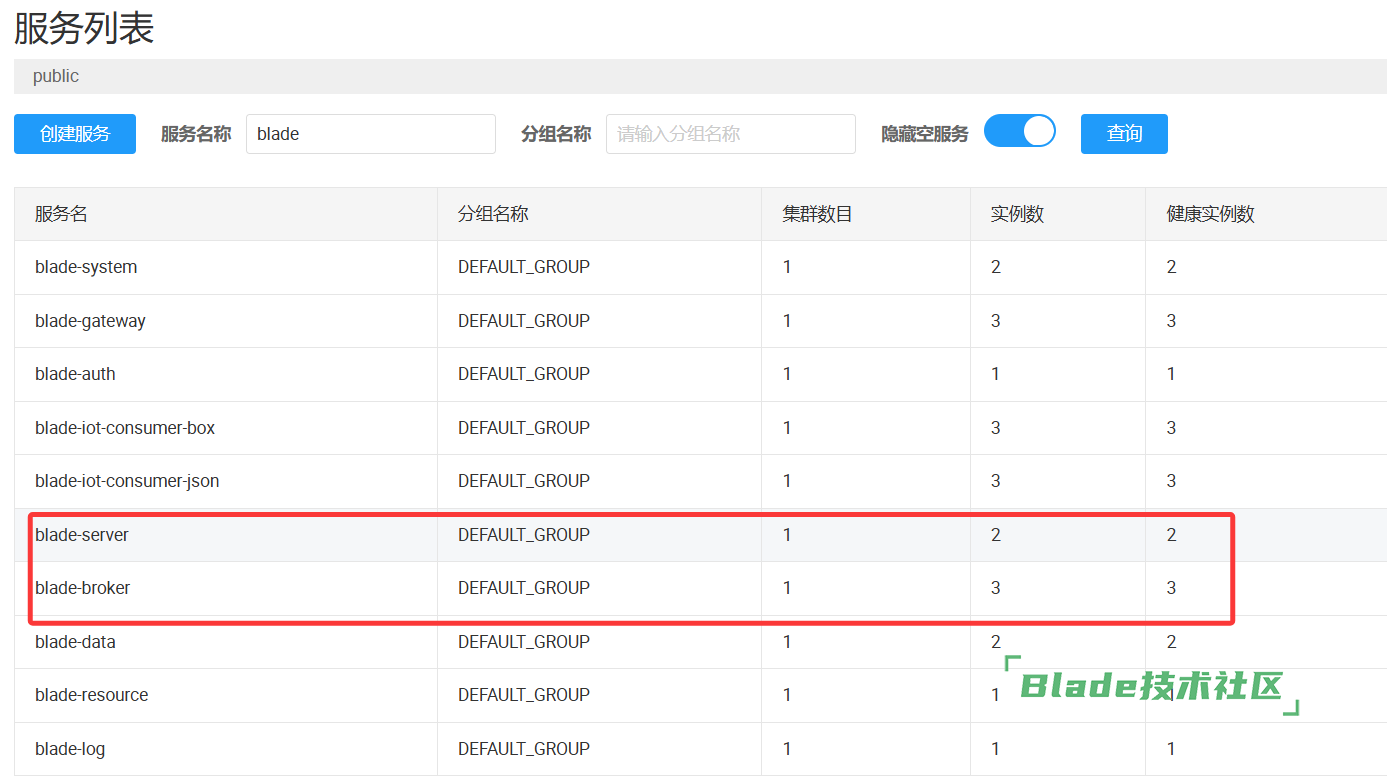This screenshot has width=1387, height=777.
Task: Click the 服务名称 input field
Action: 370,134
